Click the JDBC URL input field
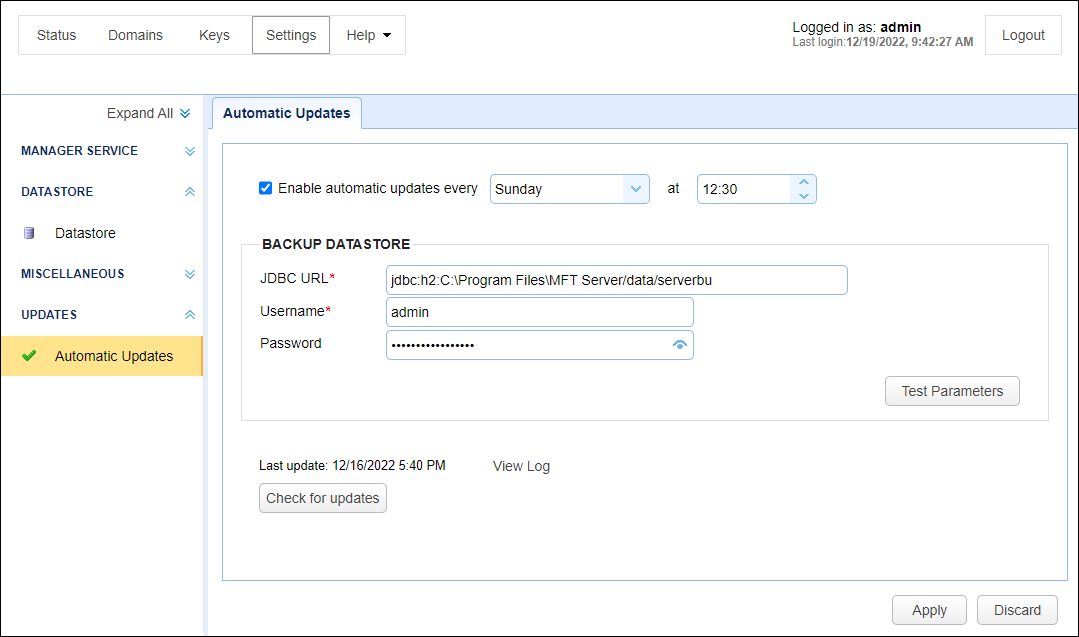This screenshot has width=1079, height=637. (617, 280)
